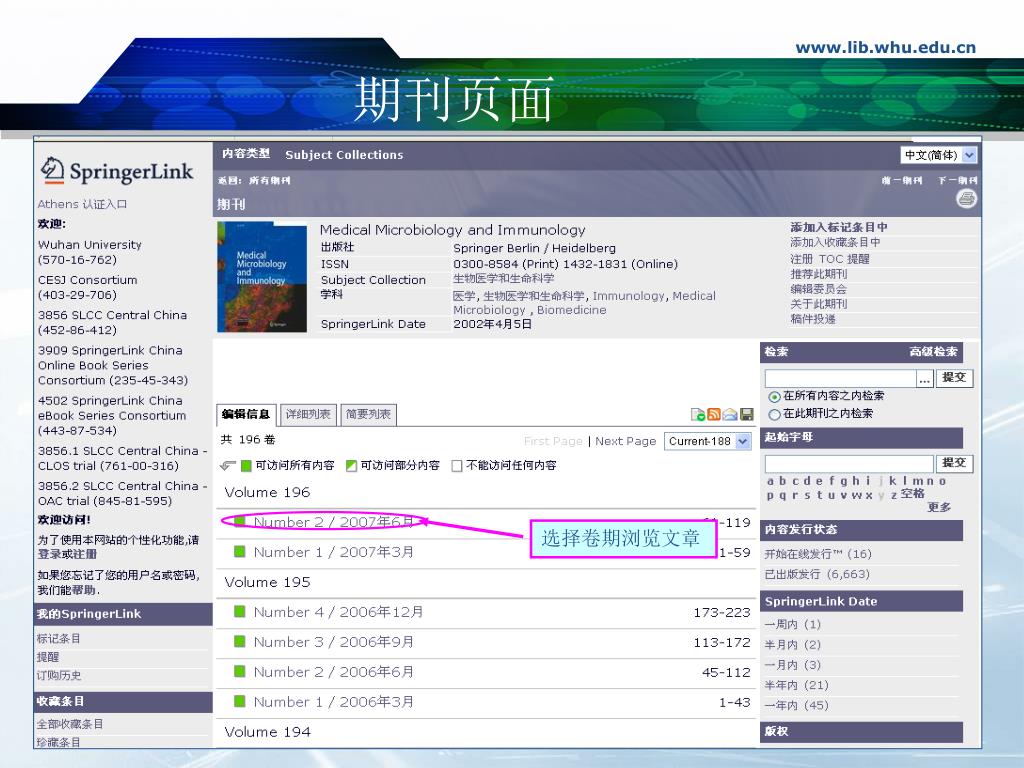The image size is (1024, 768).
Task: Click 编辑委员会 link
Action: click(818, 289)
